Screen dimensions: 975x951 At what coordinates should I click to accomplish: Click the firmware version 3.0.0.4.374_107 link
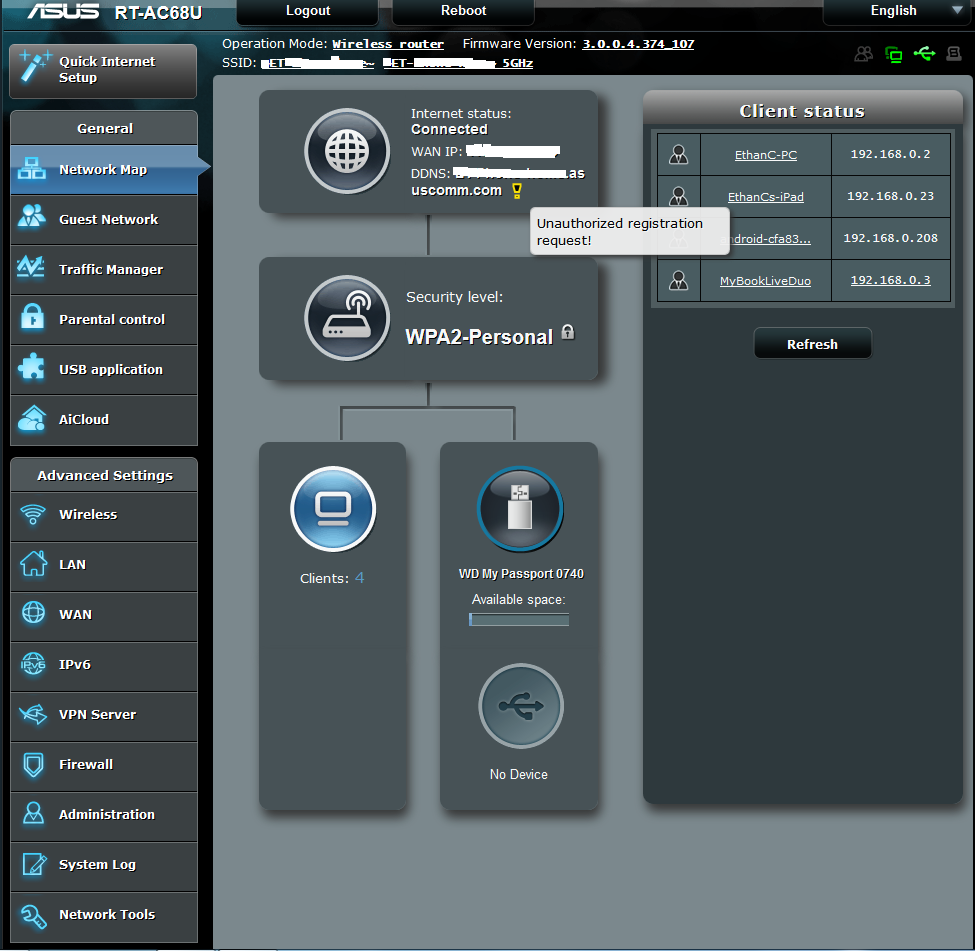tap(638, 44)
